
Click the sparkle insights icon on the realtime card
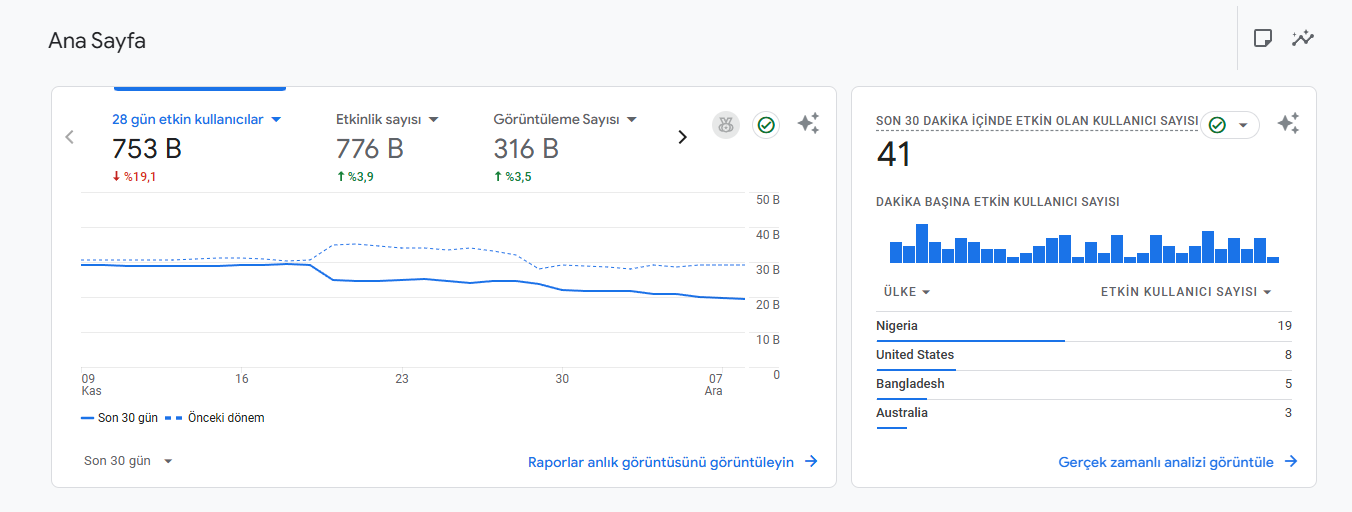point(1288,124)
